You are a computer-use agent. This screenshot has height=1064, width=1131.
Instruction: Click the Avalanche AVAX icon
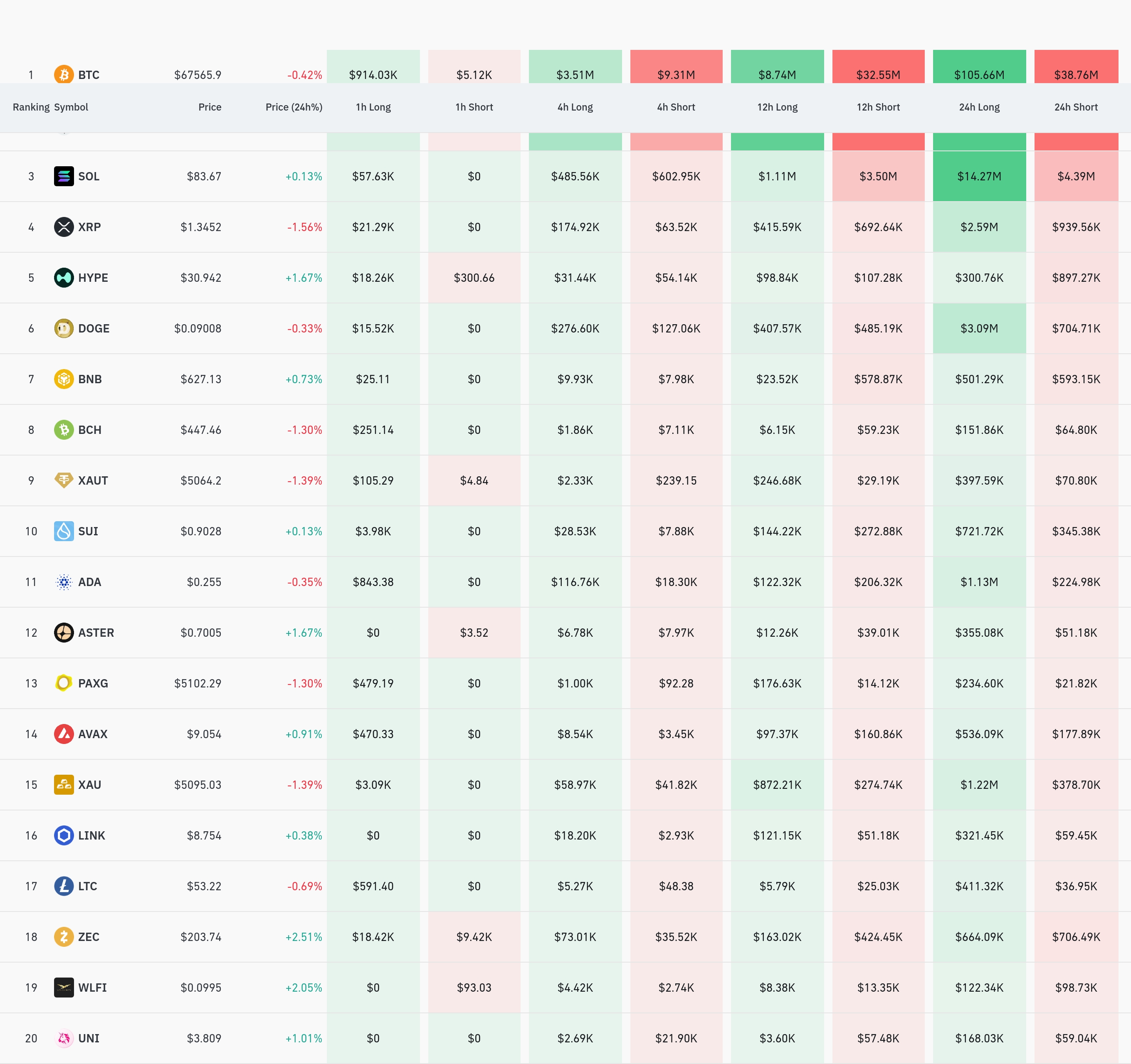click(64, 734)
